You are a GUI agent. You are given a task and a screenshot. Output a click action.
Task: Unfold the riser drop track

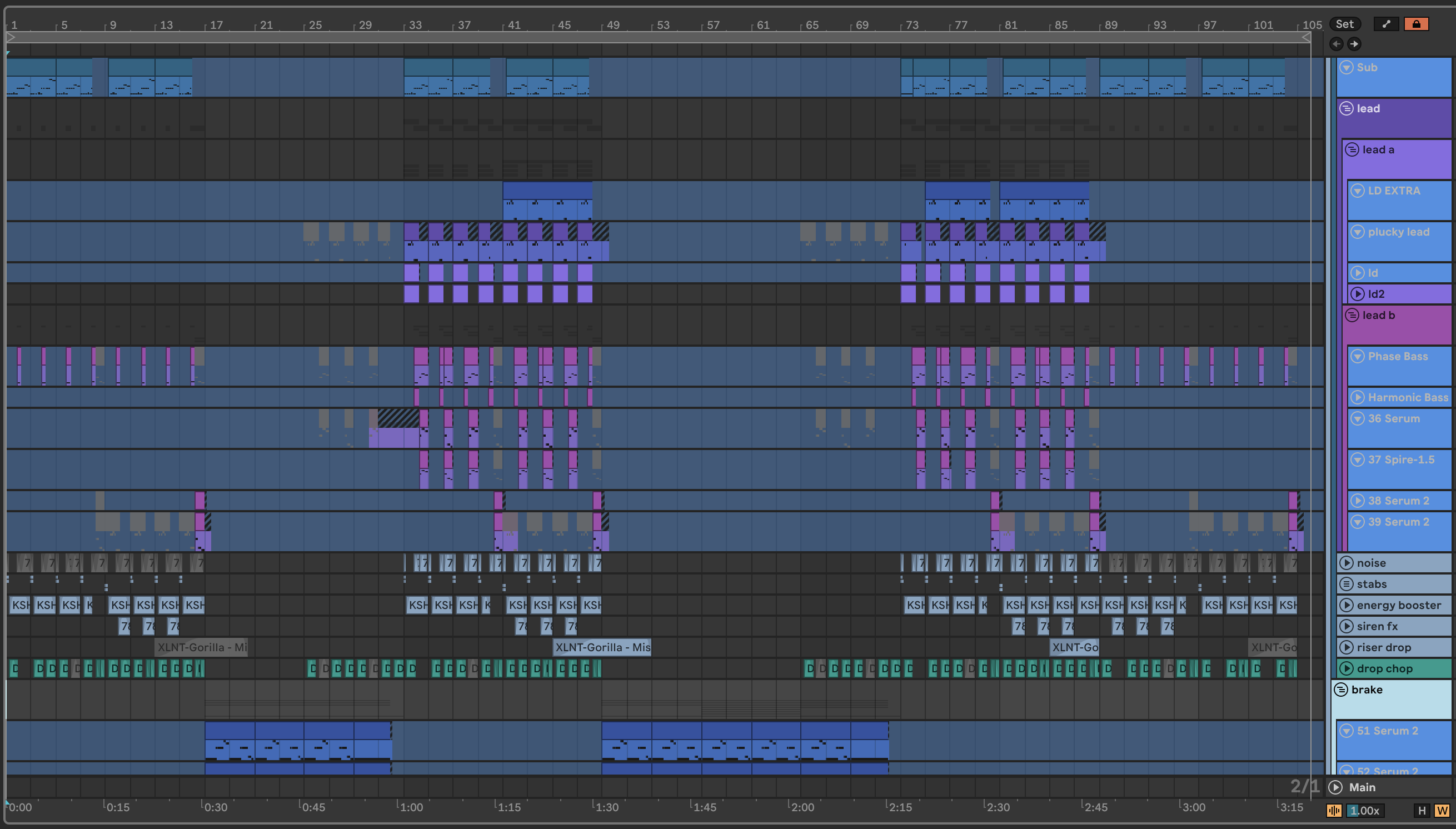point(1347,647)
